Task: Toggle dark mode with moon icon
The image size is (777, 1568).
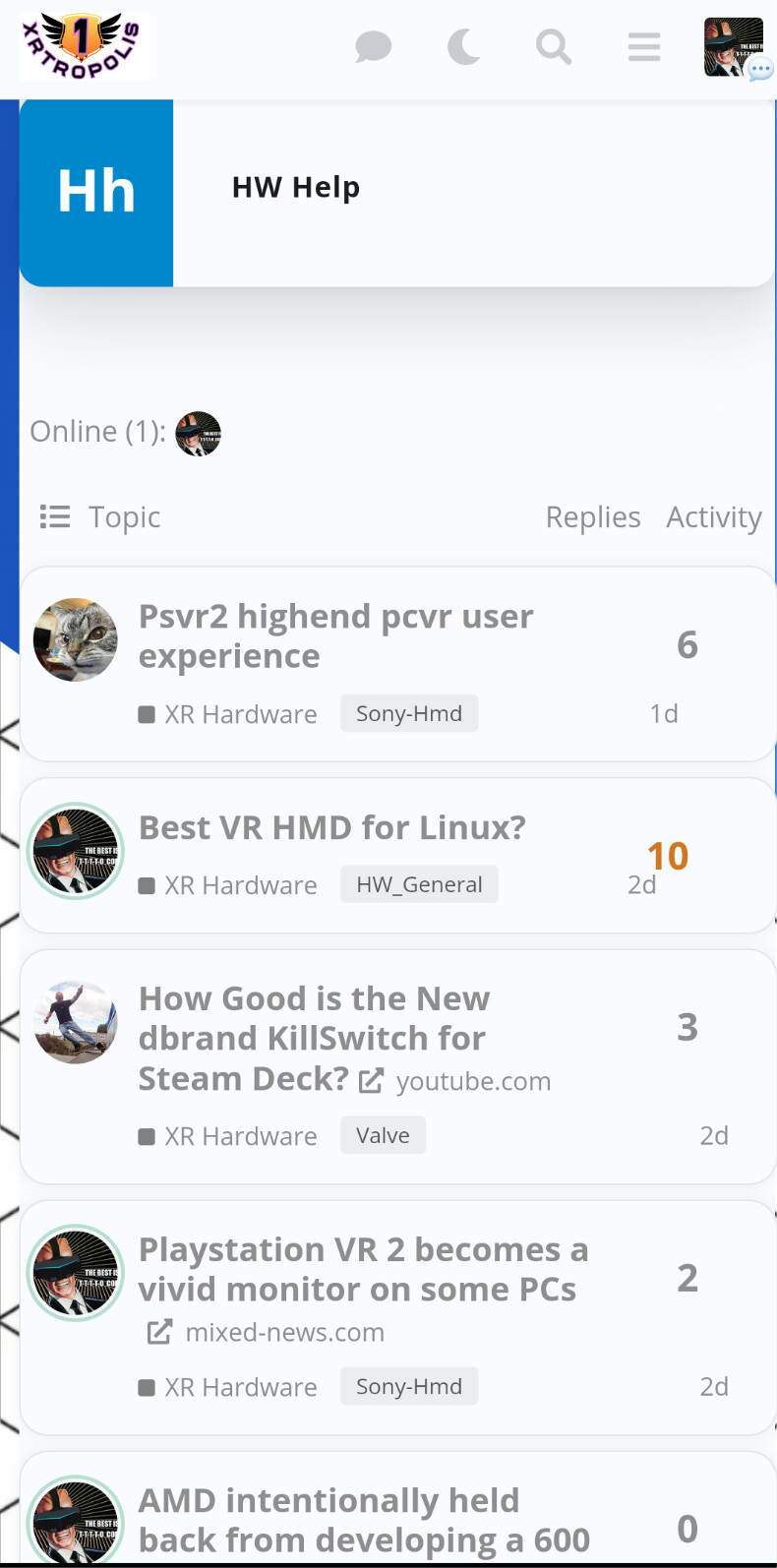Action: pos(463,46)
